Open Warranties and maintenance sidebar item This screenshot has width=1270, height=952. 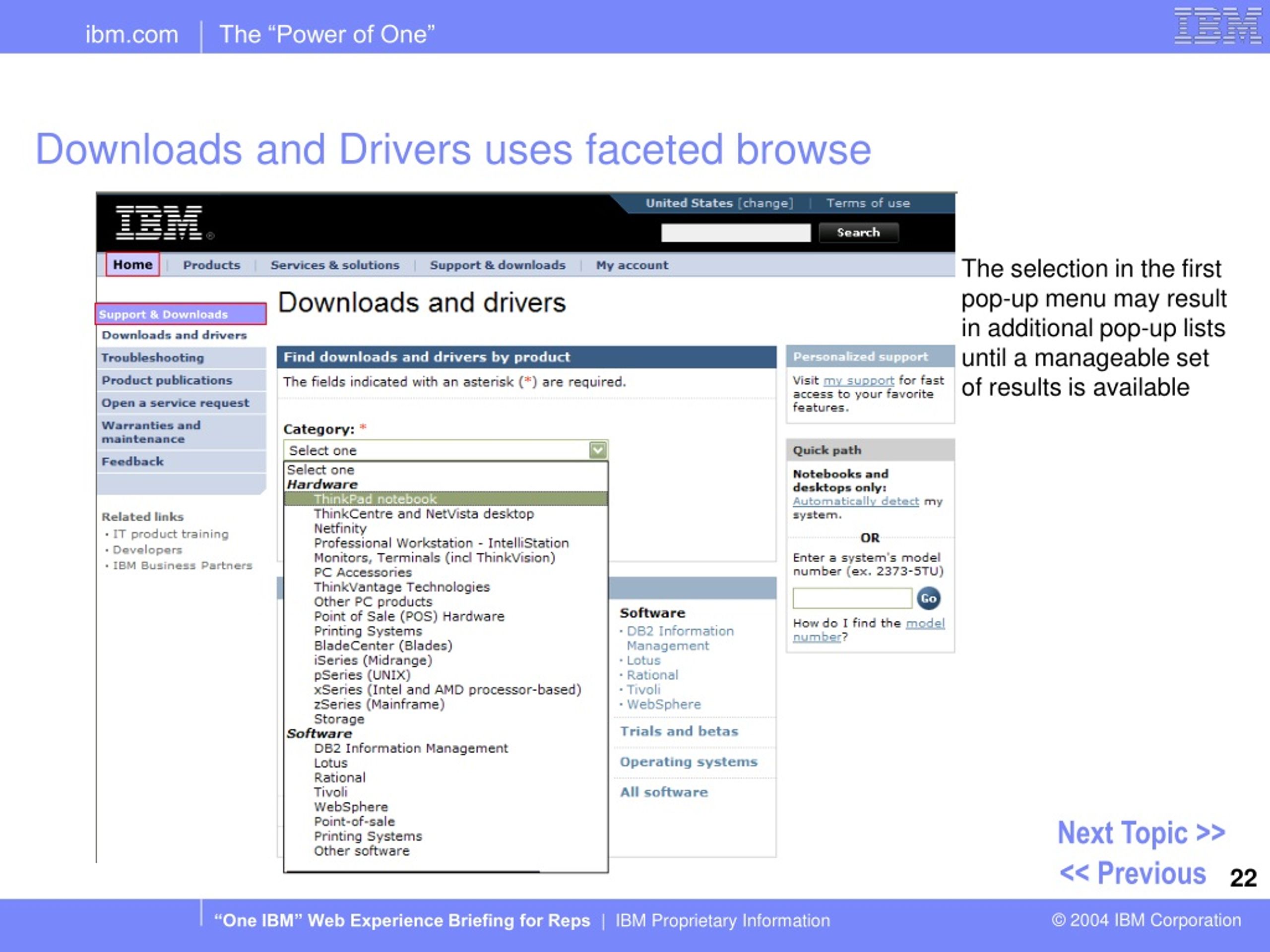click(151, 432)
